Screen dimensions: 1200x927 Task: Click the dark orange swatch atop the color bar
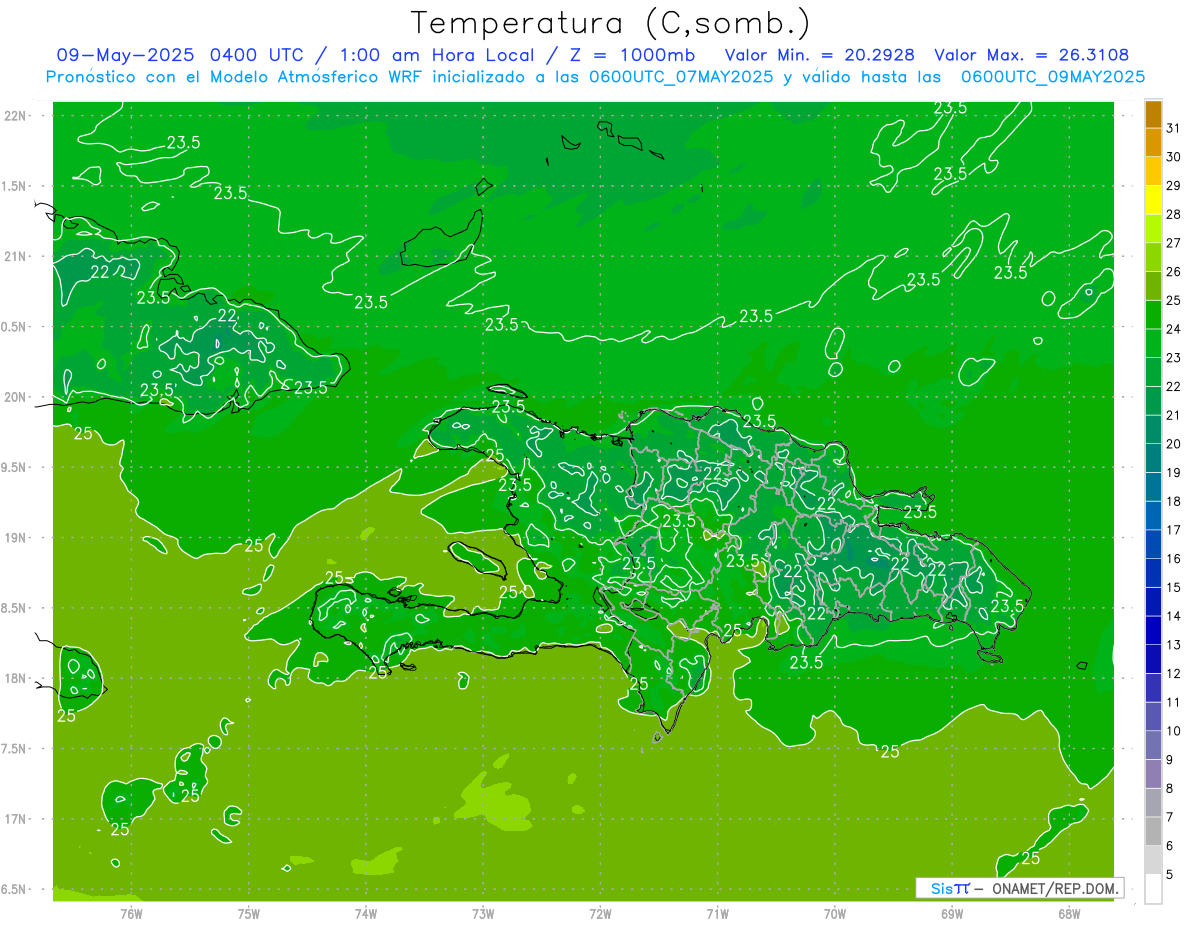click(1154, 115)
